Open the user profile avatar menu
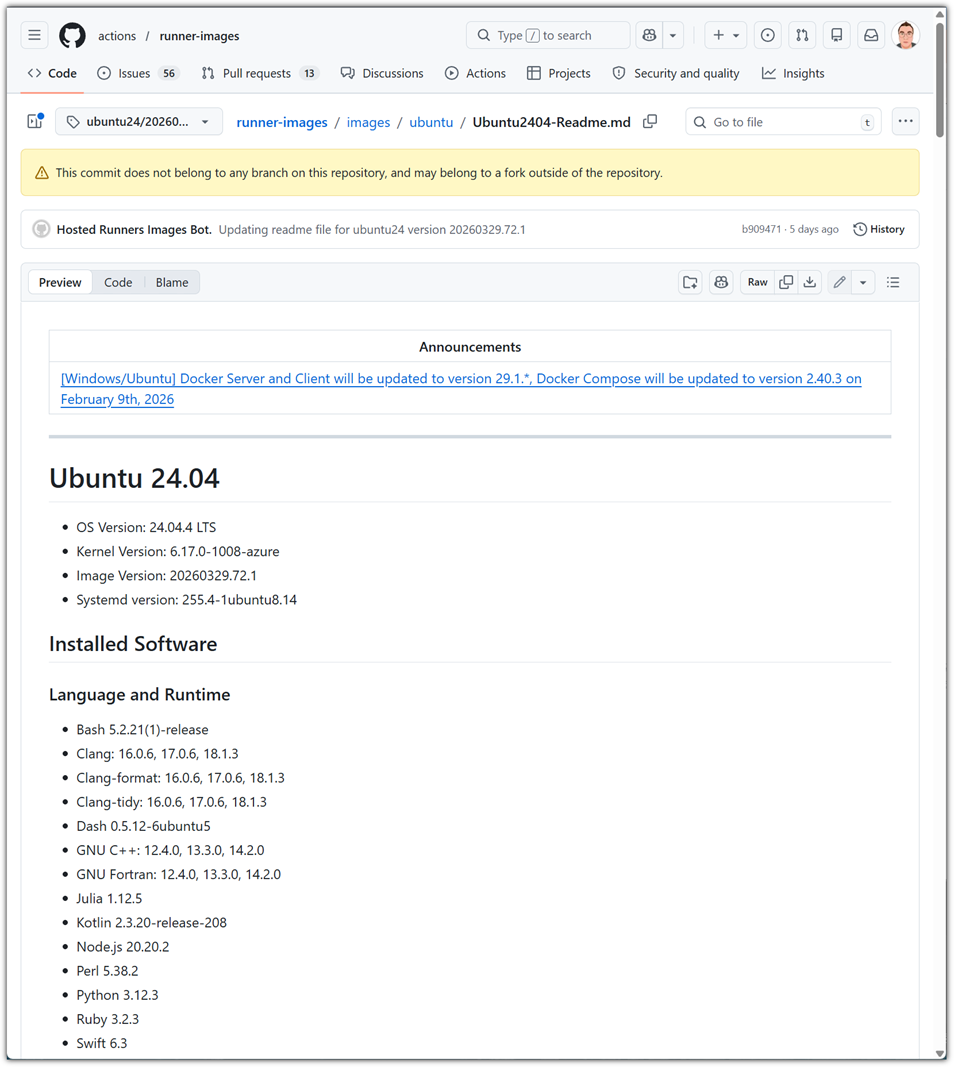 [906, 35]
